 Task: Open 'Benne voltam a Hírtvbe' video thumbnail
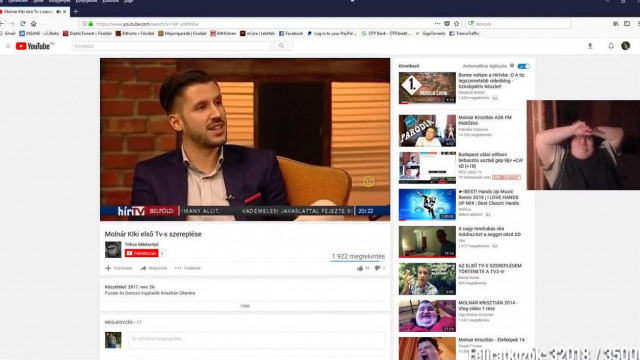427,88
